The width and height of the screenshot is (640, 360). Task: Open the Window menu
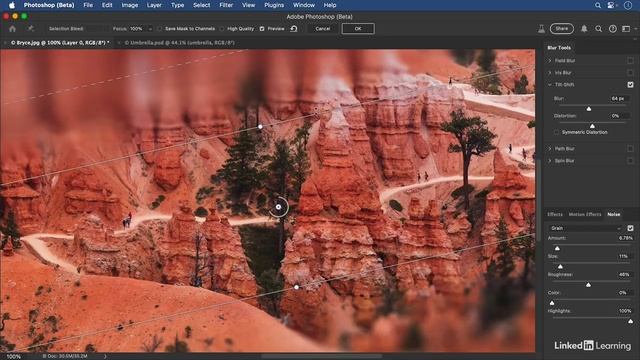(304, 5)
